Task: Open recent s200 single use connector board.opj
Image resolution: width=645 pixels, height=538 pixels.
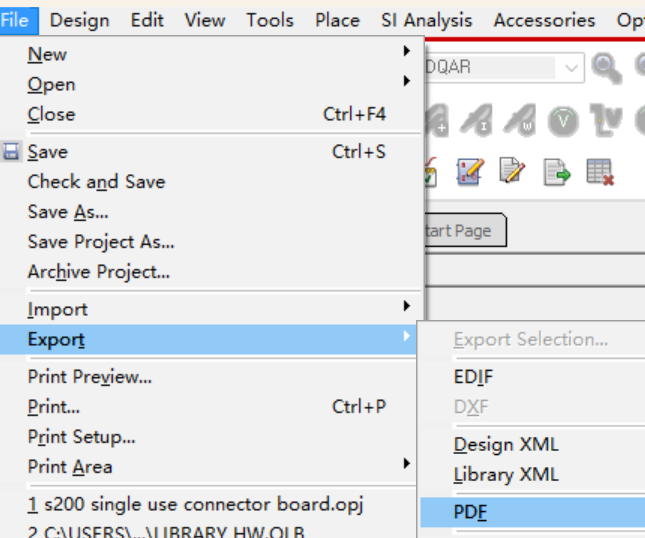Action: 208,504
